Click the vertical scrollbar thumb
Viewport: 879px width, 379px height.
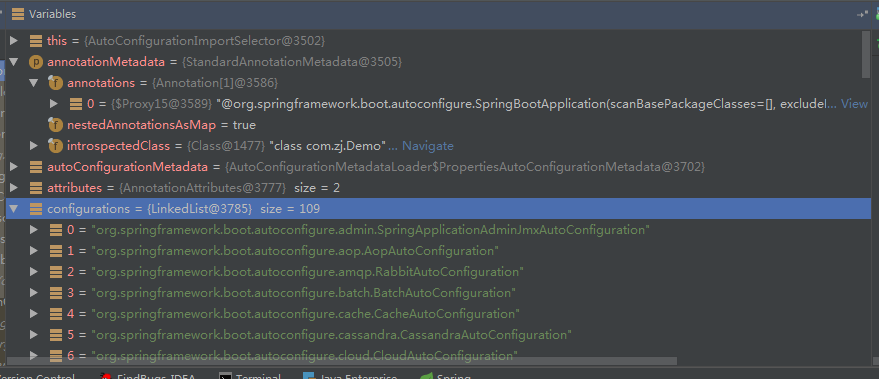(866, 54)
